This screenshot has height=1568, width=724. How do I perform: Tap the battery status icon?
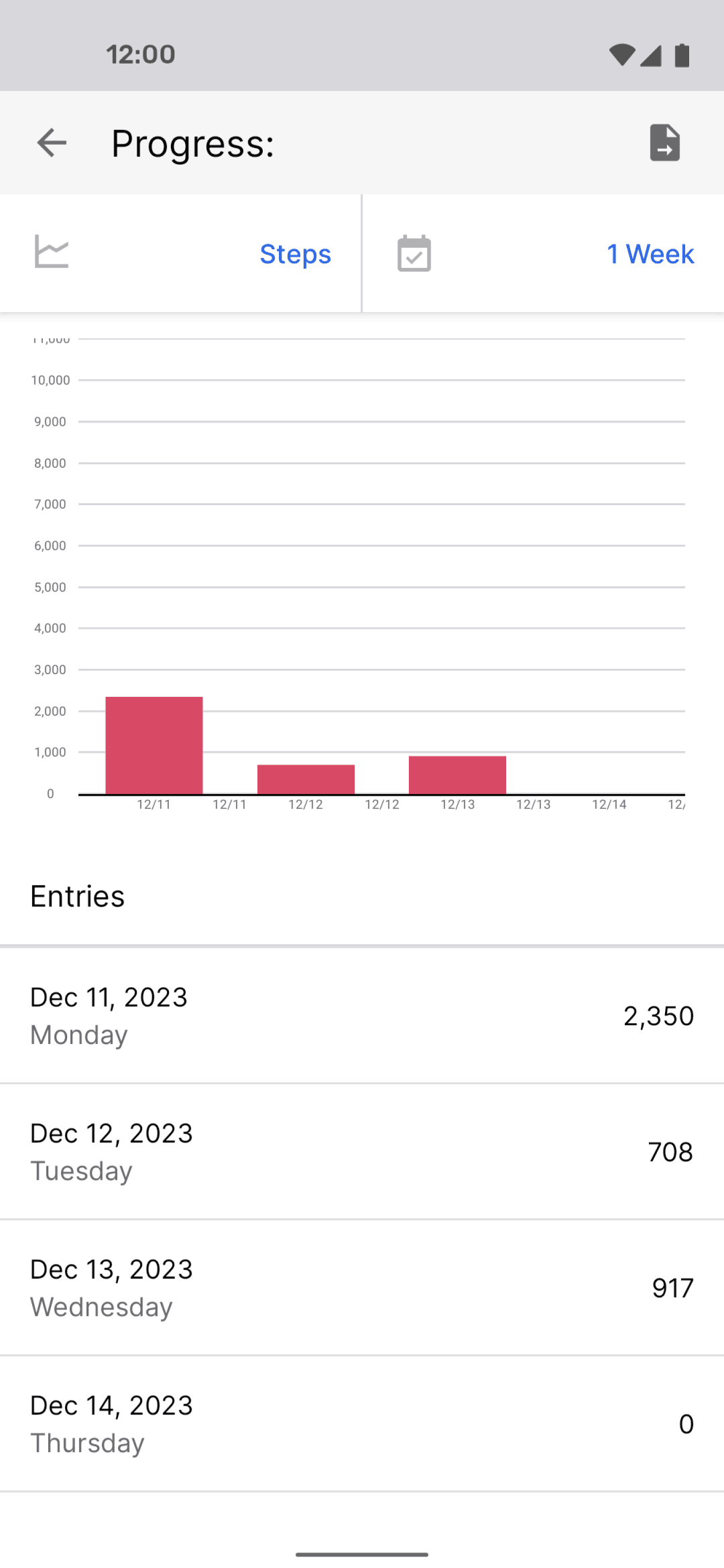click(682, 55)
